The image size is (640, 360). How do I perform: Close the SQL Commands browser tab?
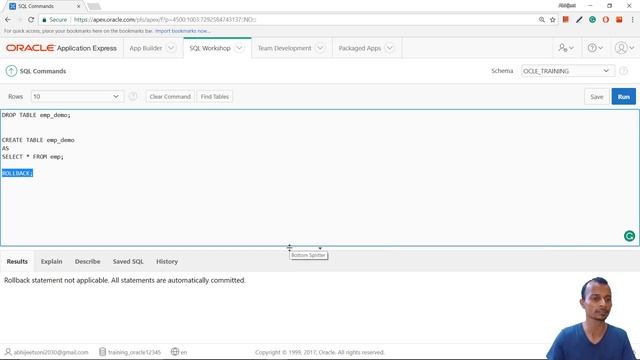pos(78,6)
